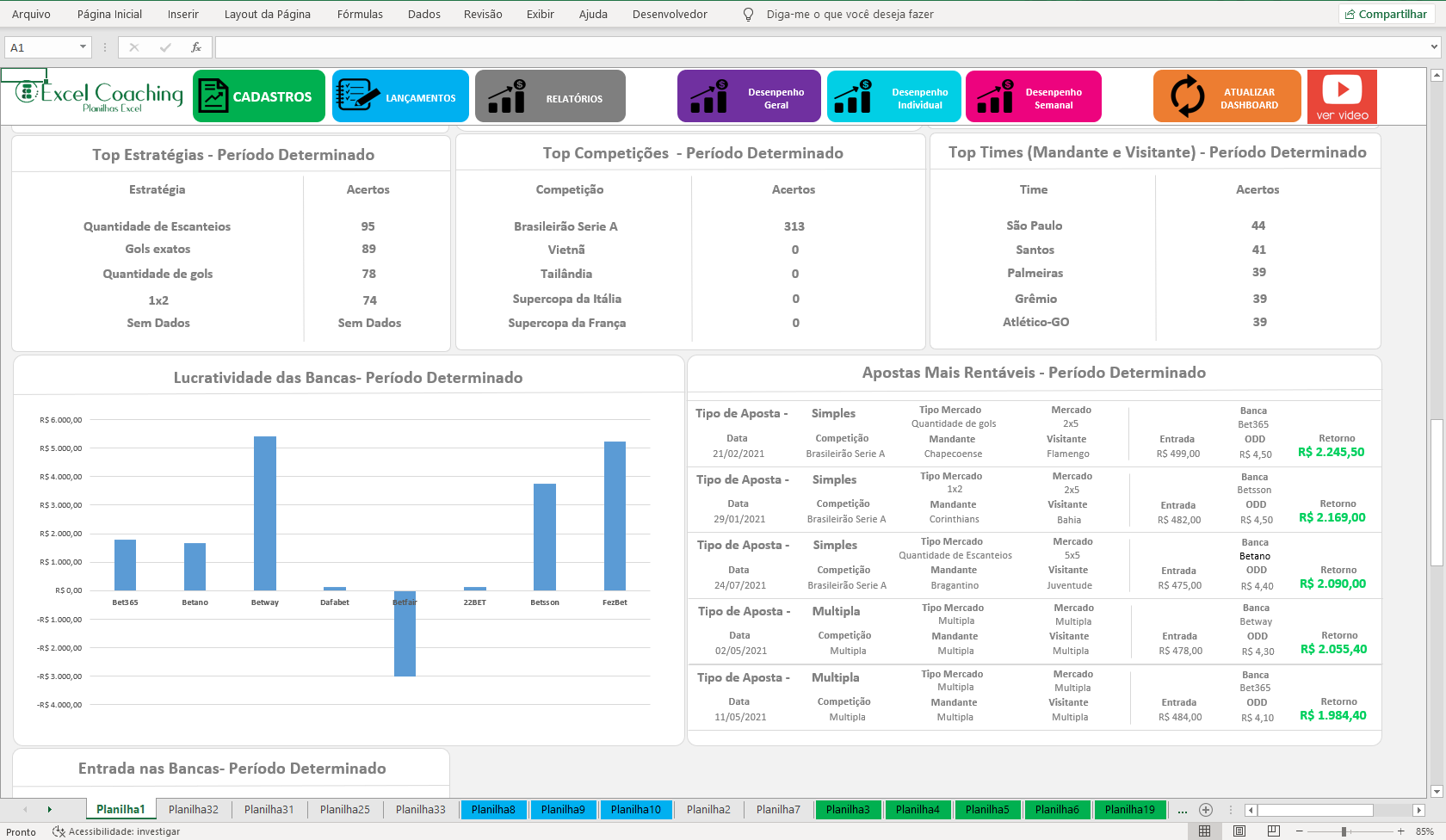Select sheet tab Planilha7
Image resolution: width=1446 pixels, height=840 pixels.
[778, 809]
